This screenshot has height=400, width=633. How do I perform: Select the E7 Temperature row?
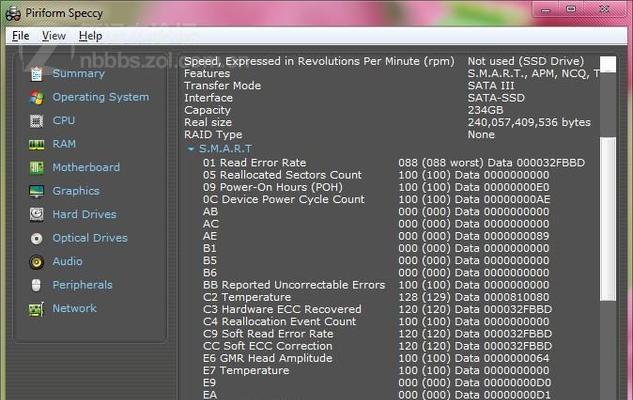(376, 370)
